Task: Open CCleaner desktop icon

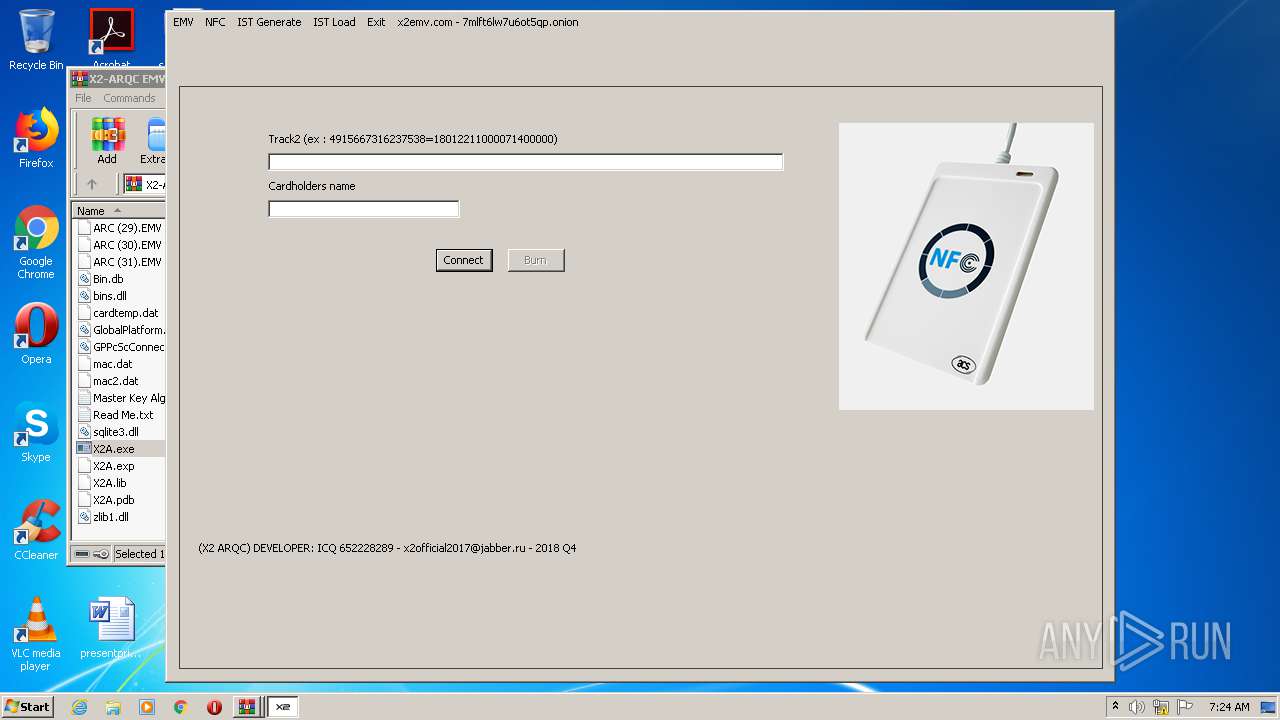Action: click(x=36, y=530)
